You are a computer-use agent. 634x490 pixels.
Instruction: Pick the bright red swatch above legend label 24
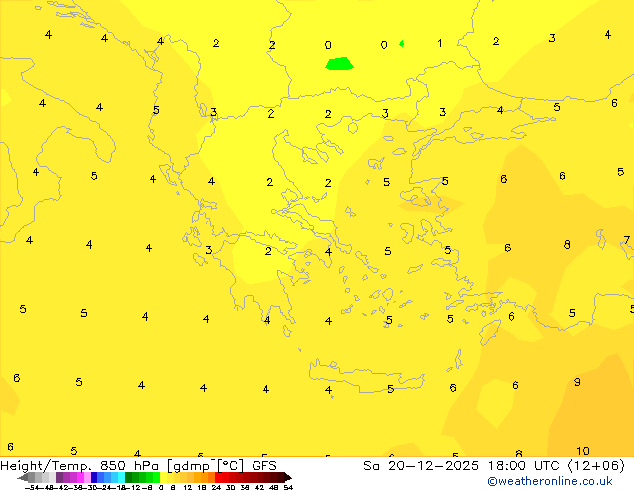tap(218, 477)
